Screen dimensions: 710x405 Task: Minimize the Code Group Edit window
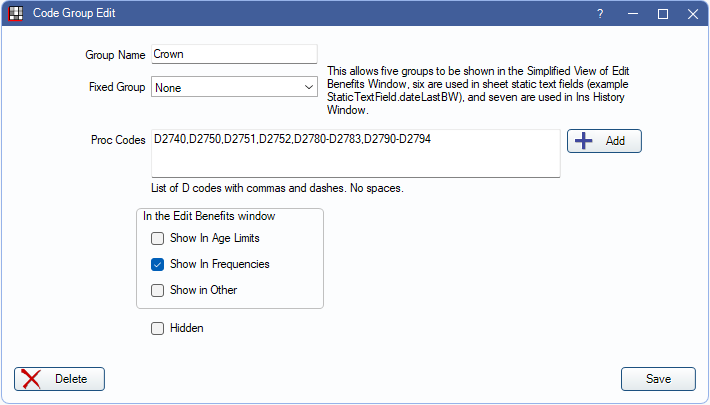pos(632,15)
